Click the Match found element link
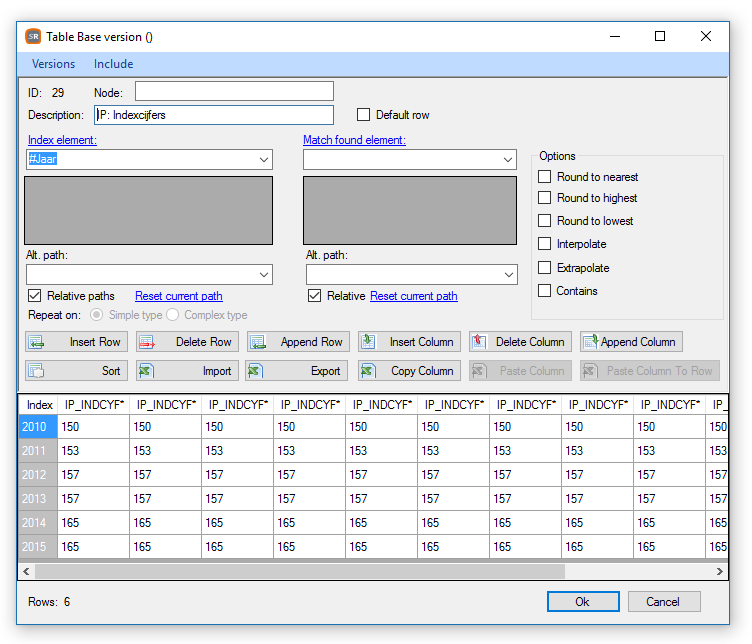The height and width of the screenshot is (644, 752). click(x=354, y=140)
